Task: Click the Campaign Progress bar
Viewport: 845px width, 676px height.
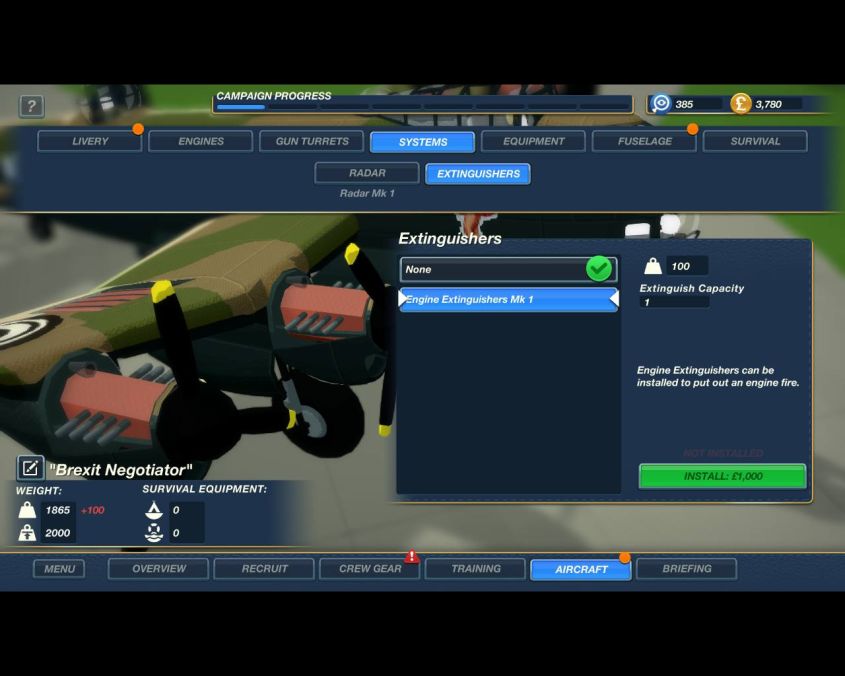Action: pos(422,106)
